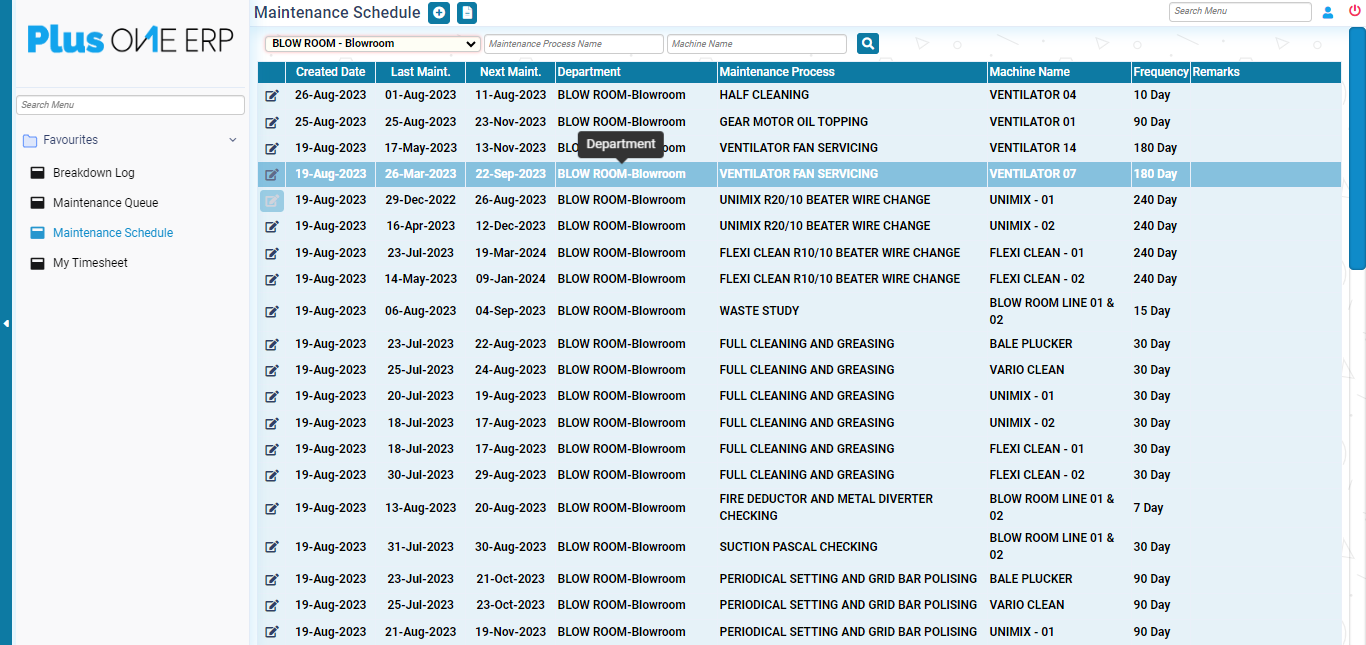This screenshot has width=1366, height=645.
Task: Open the user profile icon
Action: pos(1328,12)
